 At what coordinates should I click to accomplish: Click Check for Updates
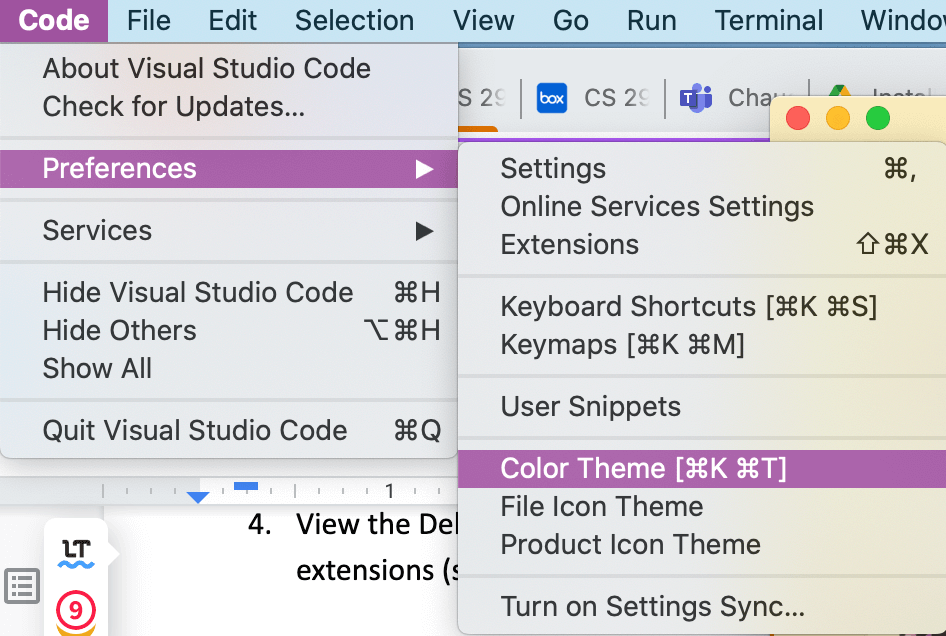pos(177,106)
